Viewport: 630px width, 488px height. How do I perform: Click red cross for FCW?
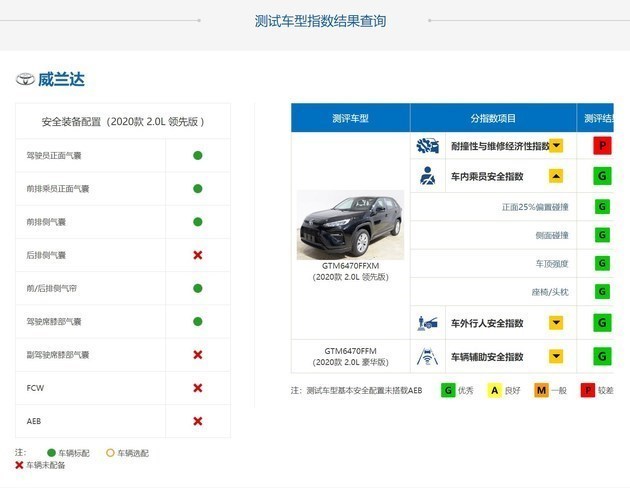point(198,388)
